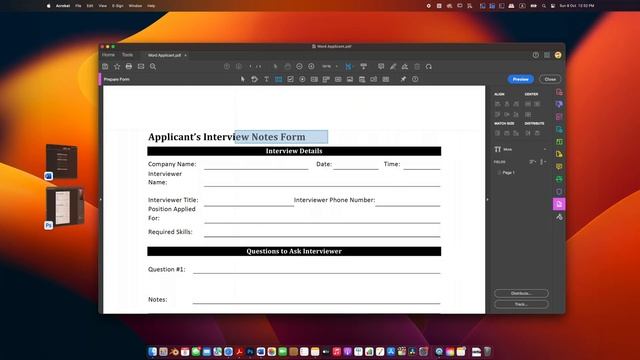Screen dimensions: 640x360
Task: Click highlighted Prepare Form rail icon
Action: (x=559, y=204)
